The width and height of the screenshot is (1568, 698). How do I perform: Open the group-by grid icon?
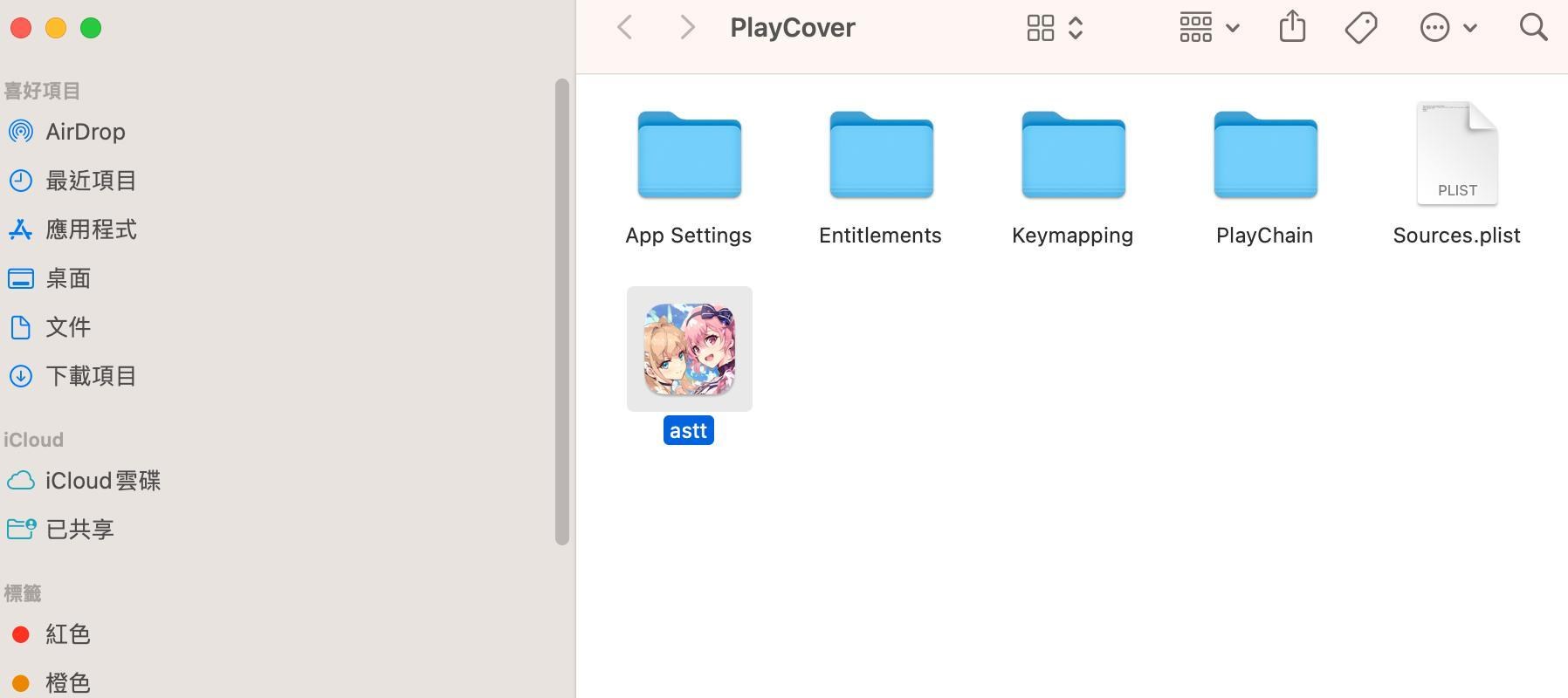tap(1195, 28)
